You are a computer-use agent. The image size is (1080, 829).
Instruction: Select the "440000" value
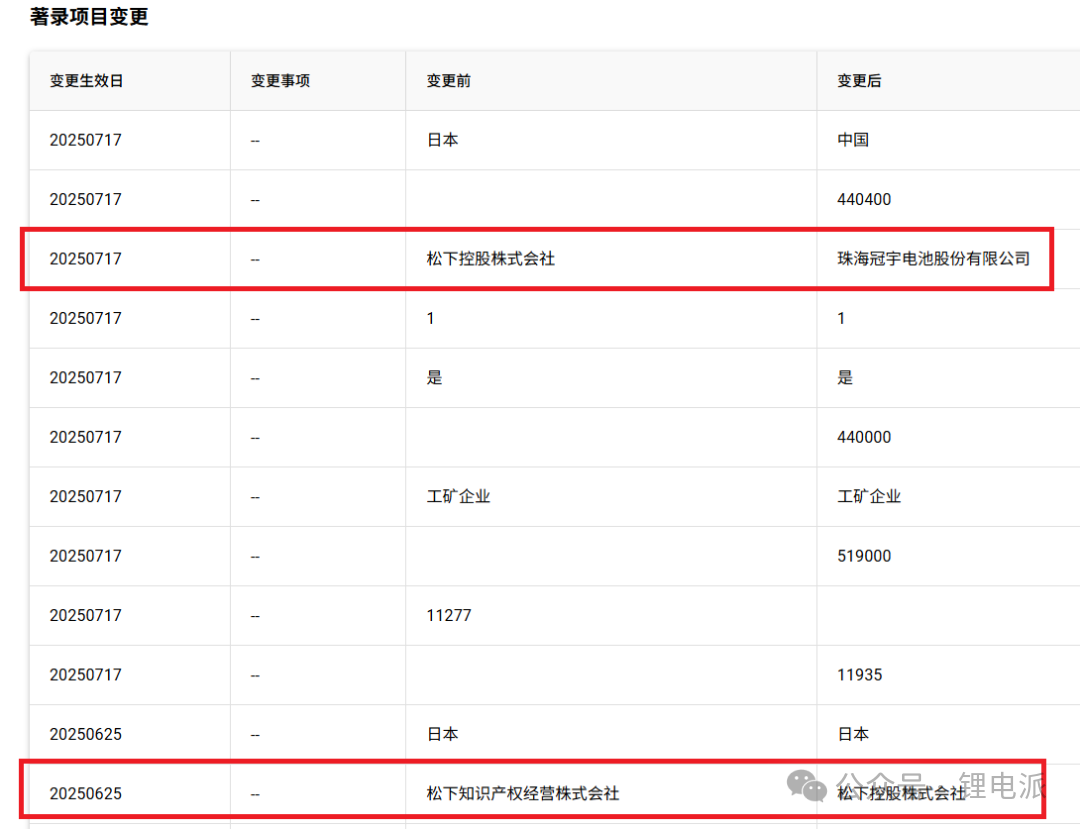click(x=864, y=437)
